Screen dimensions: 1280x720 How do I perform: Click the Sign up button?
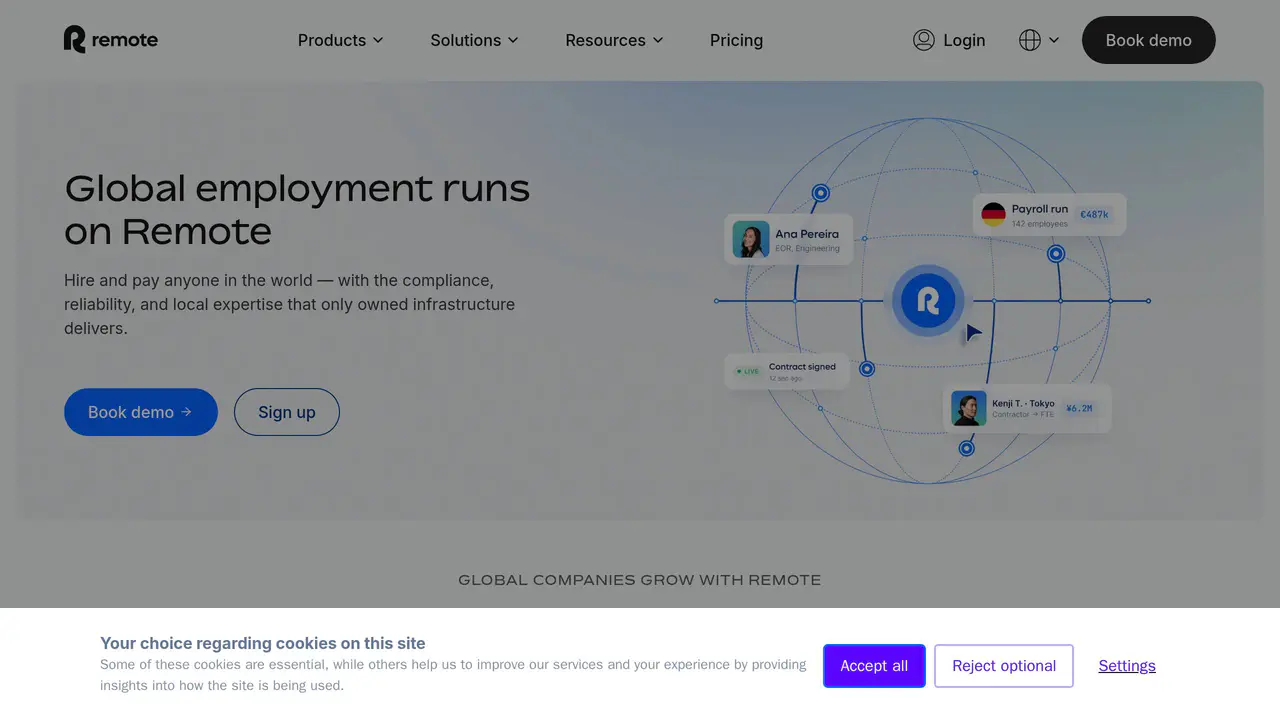pos(287,412)
